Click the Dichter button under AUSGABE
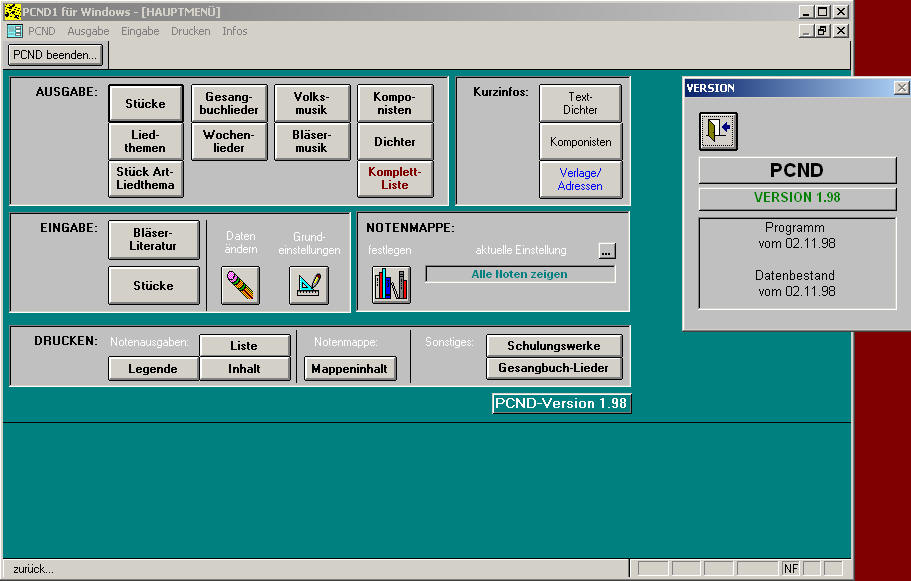Image resolution: width=911 pixels, height=581 pixels. (394, 141)
